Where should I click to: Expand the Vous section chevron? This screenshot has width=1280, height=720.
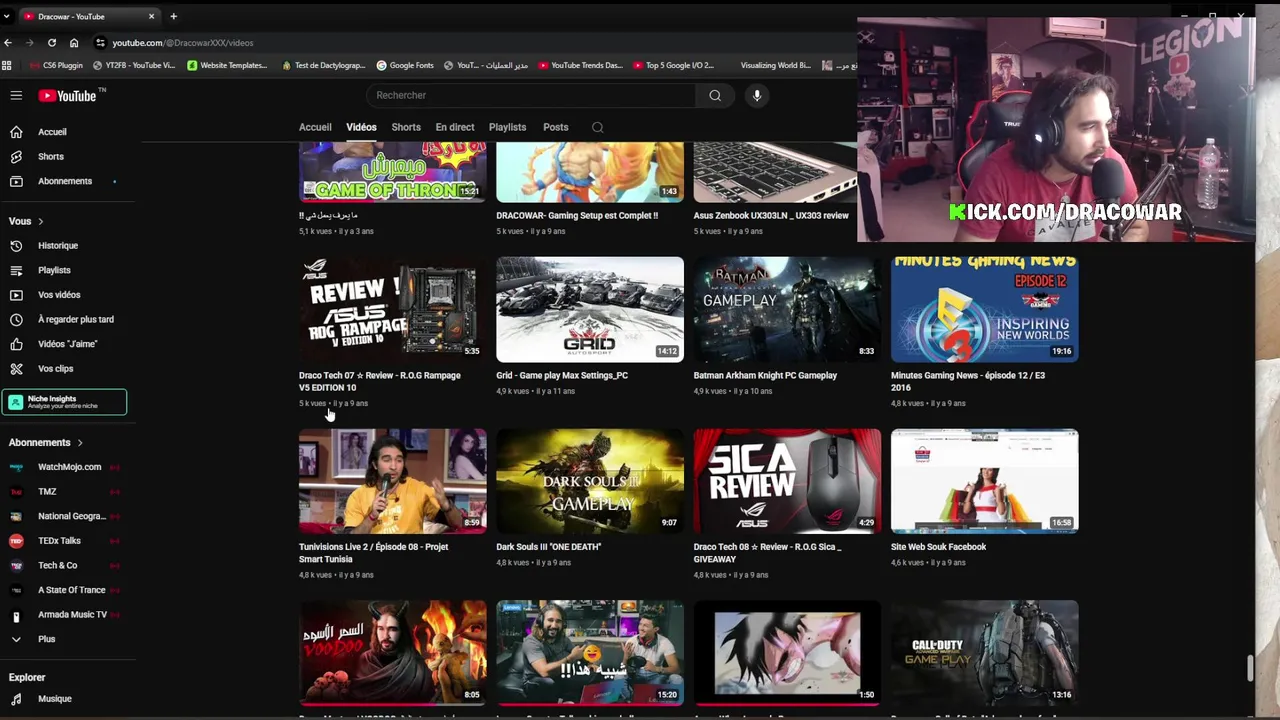41,221
